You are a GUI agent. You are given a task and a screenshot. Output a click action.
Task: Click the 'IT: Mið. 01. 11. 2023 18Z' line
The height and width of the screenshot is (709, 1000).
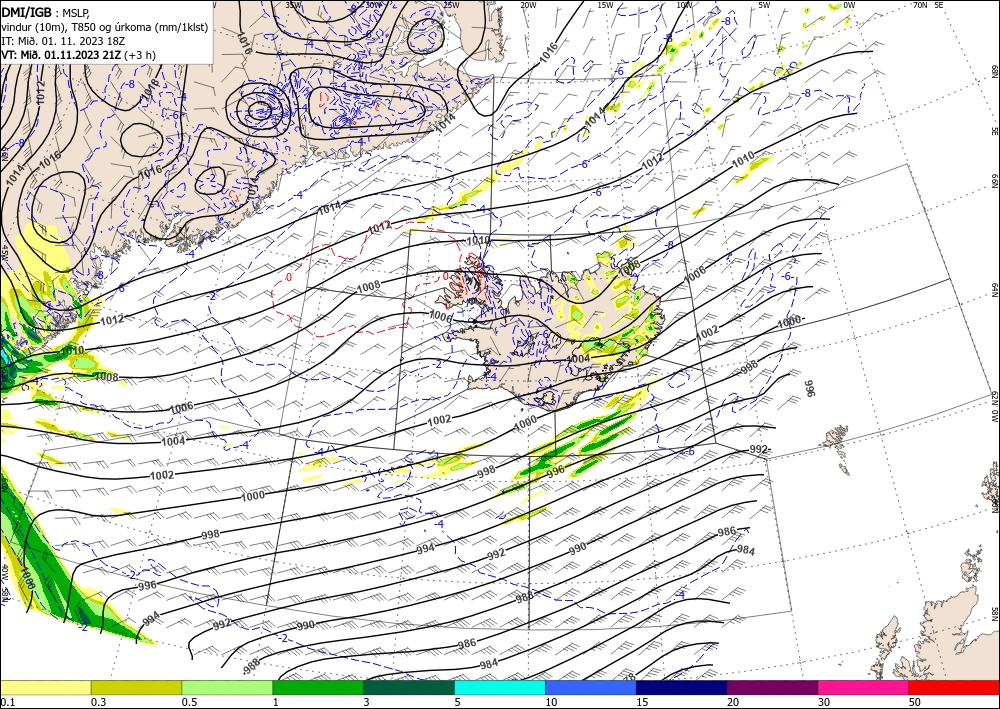pyautogui.click(x=63, y=41)
